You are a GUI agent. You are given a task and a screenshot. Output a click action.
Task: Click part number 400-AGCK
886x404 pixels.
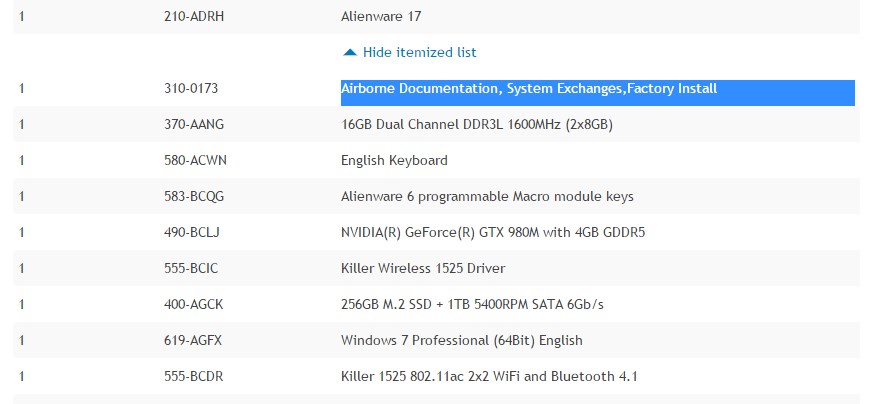pyautogui.click(x=193, y=305)
